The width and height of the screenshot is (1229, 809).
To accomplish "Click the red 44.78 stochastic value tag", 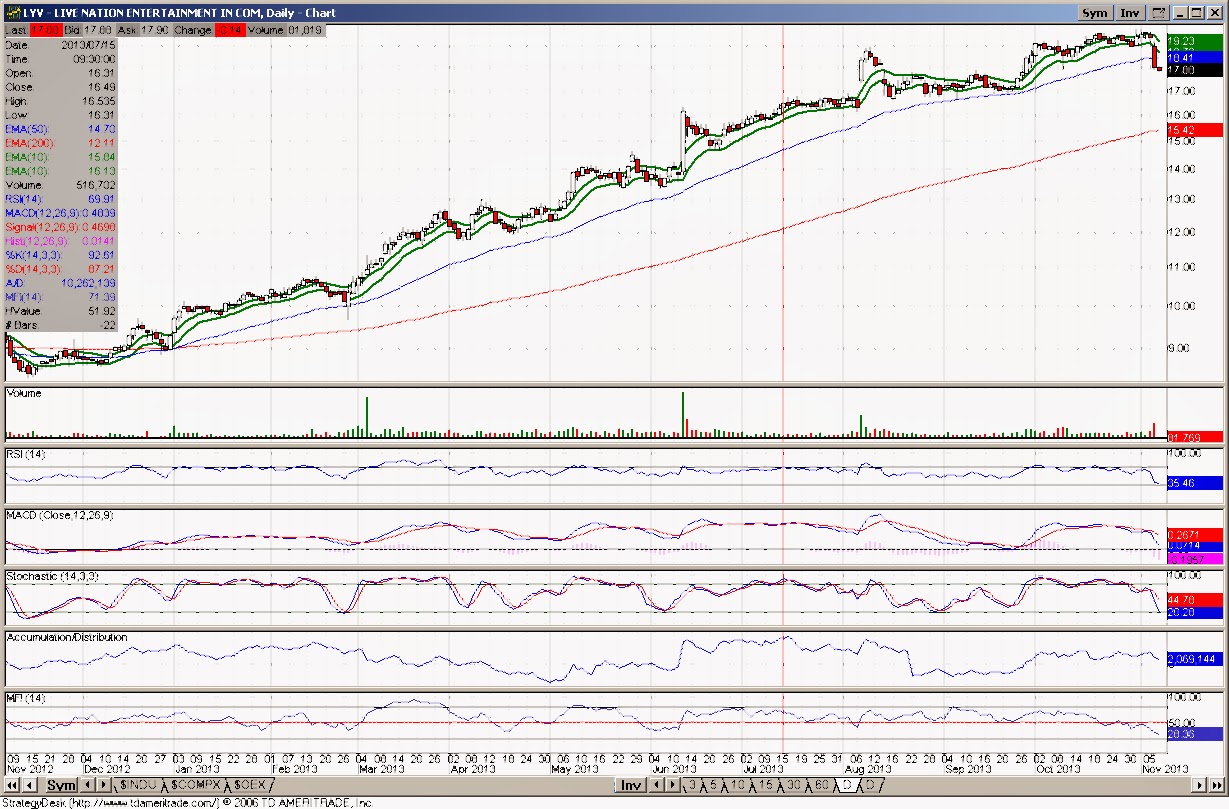I will 1195,599.
